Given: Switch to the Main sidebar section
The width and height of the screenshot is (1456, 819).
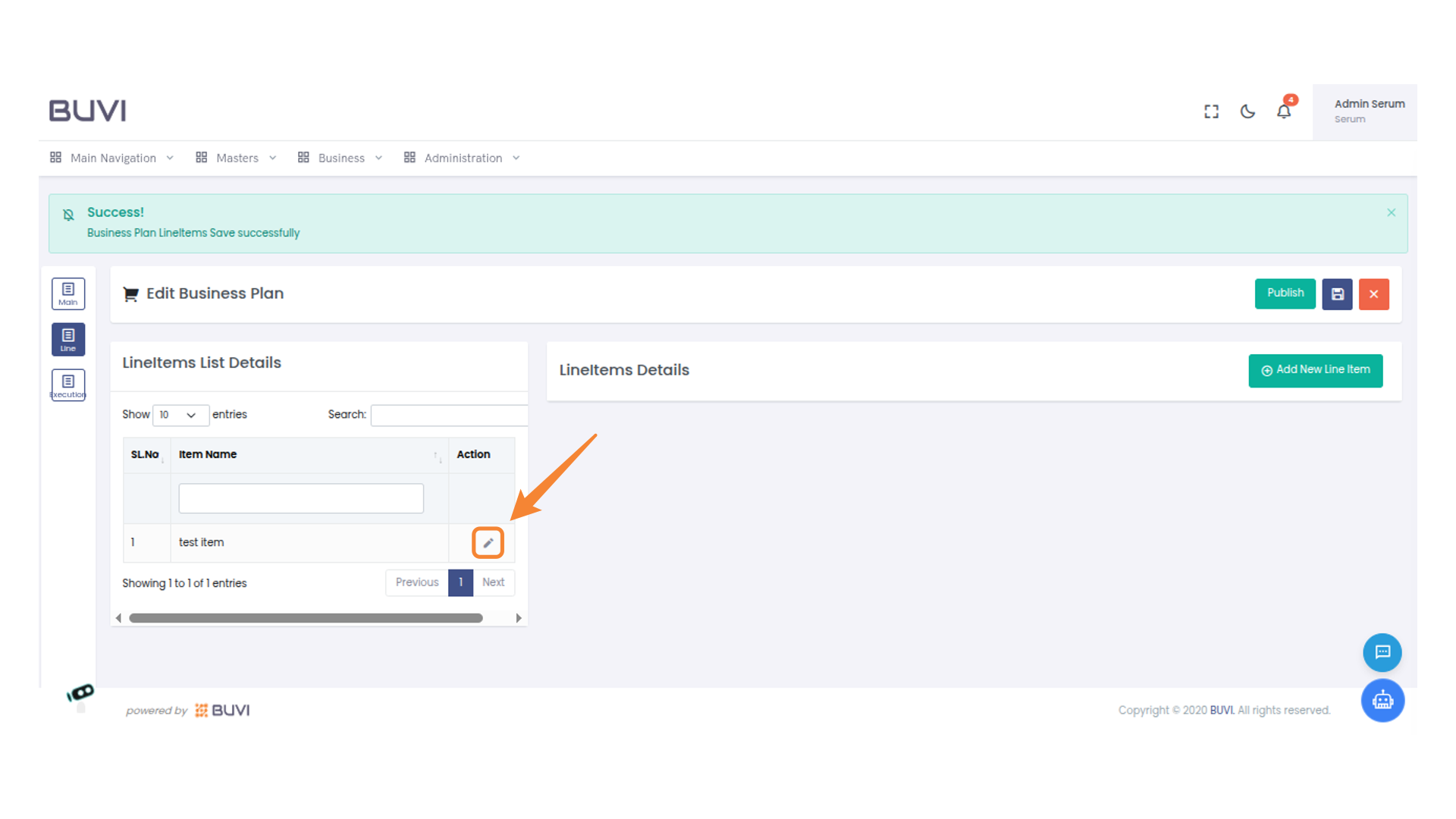Looking at the screenshot, I should 68,293.
